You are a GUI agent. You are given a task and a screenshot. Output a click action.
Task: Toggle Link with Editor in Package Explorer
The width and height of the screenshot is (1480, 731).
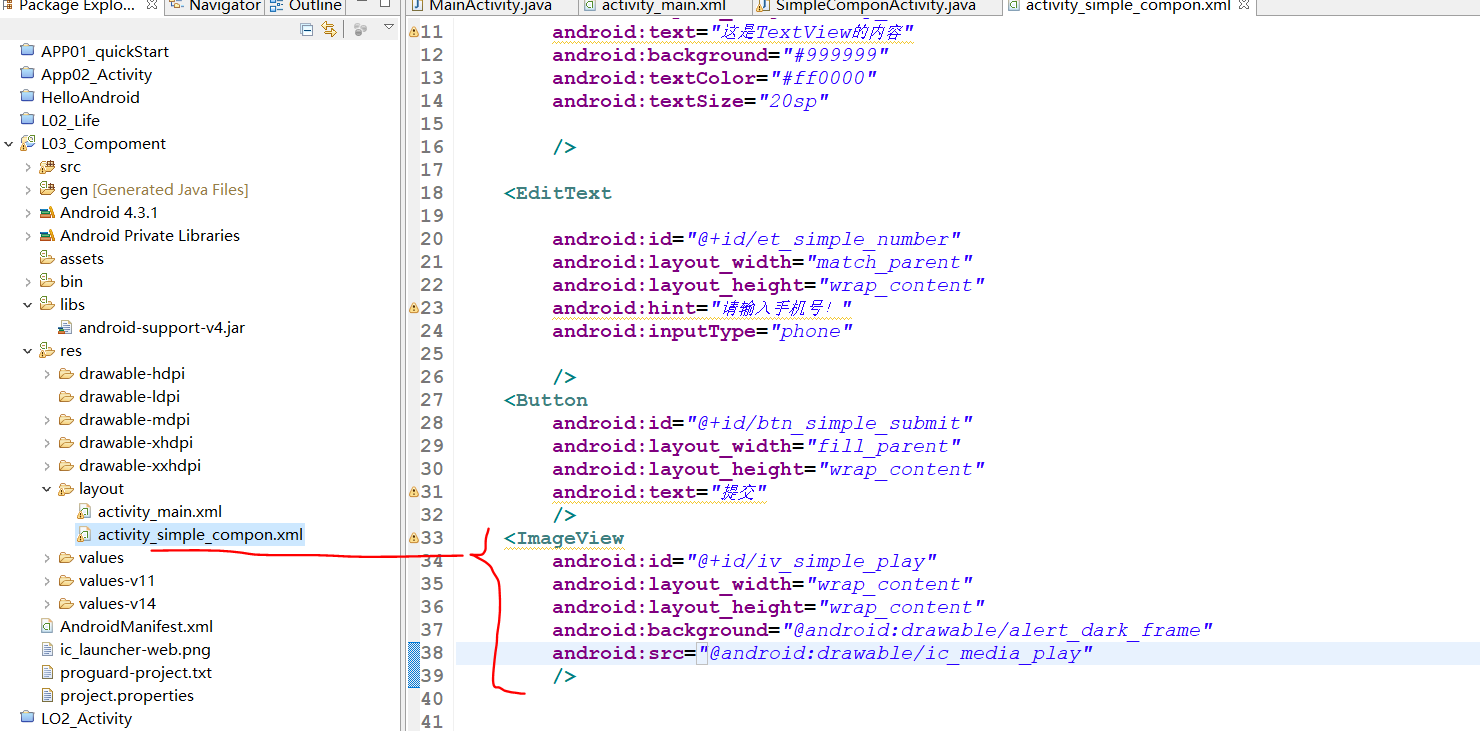(328, 30)
